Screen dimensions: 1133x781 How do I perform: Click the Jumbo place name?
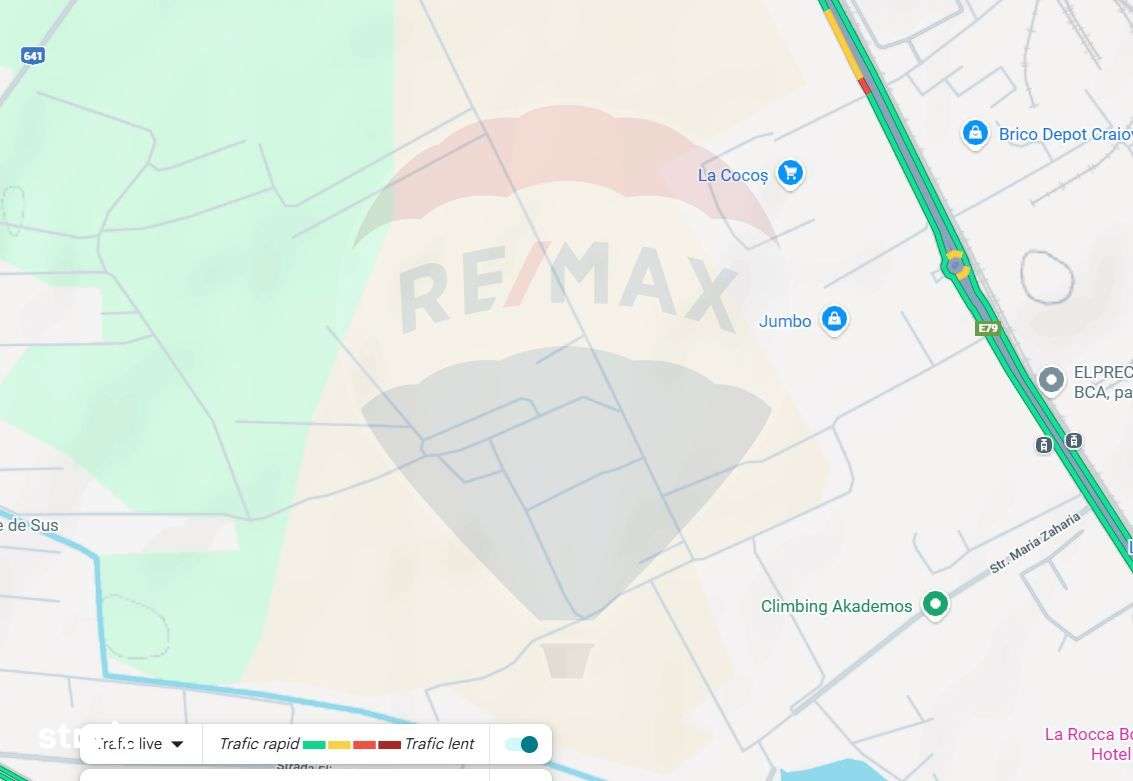coord(785,322)
